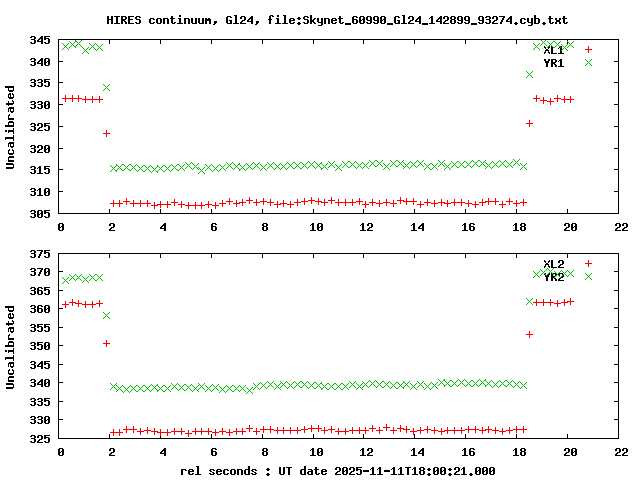Click the YR1 legend label
This screenshot has height=480, width=640.
coord(554,62)
